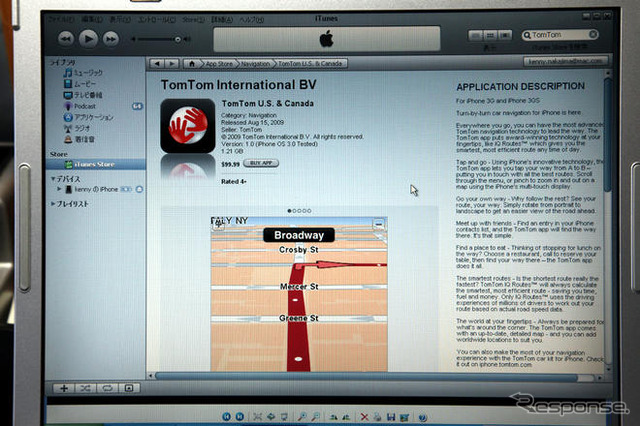This screenshot has width=640, height=426.
Task: Open the App Store breadcrumb
Action: (x=219, y=64)
